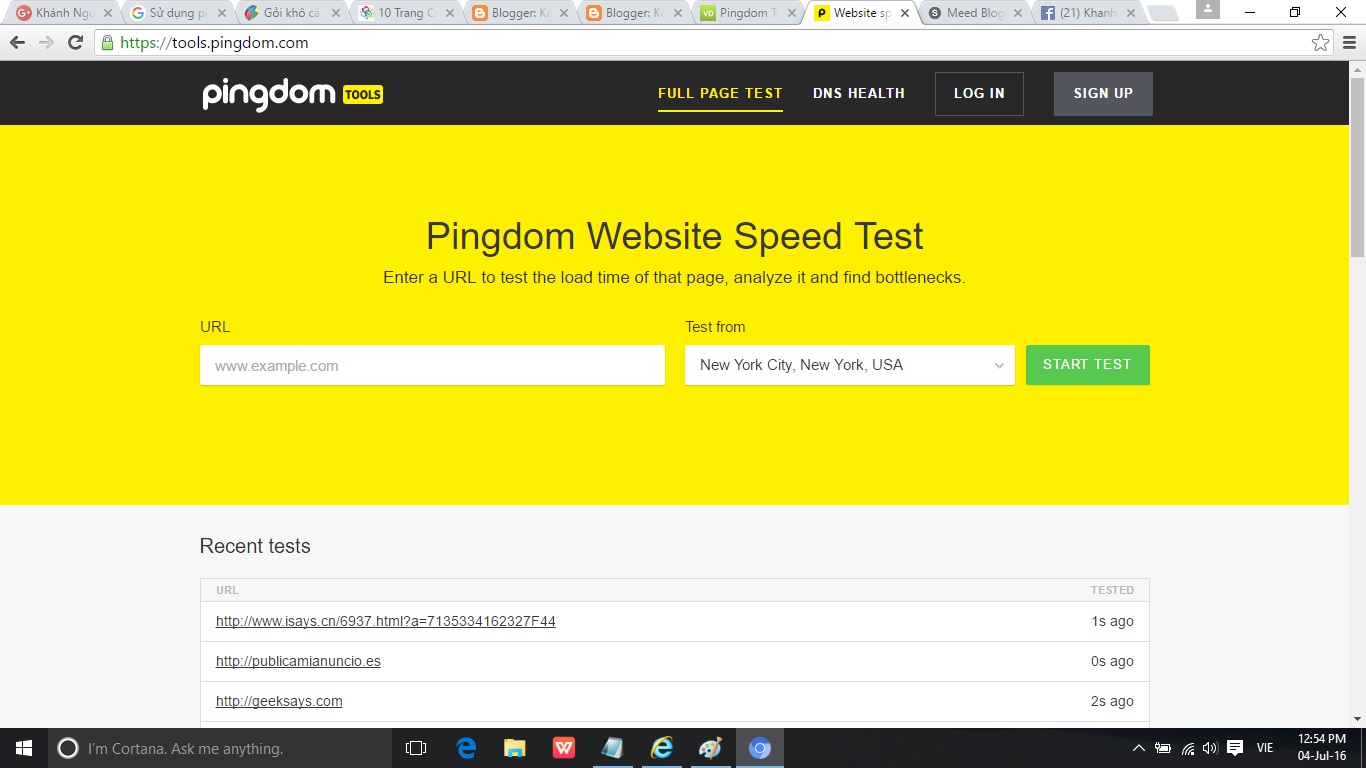Screen dimensions: 1366x768
Task: Click the Chrome icon in the taskbar
Action: 760,748
